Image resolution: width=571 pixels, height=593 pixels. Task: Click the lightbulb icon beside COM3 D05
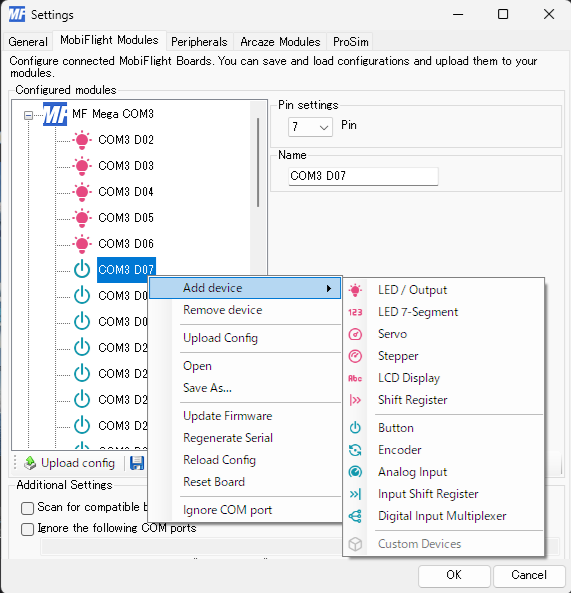82,218
